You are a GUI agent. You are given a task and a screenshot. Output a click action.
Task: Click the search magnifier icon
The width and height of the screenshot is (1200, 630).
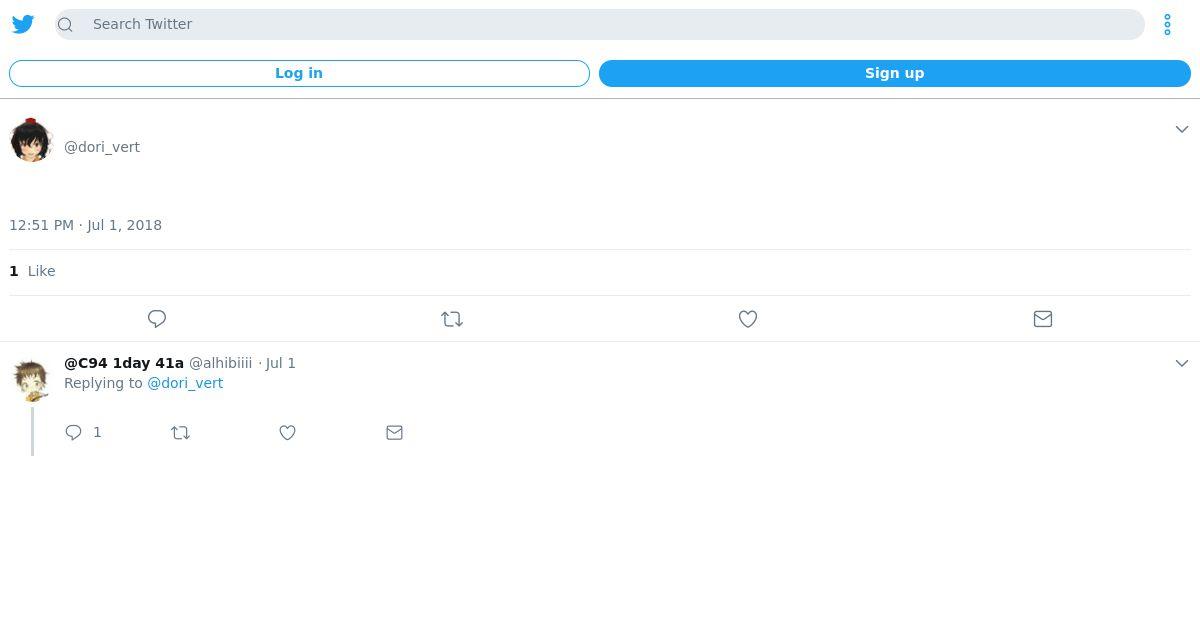[66, 24]
